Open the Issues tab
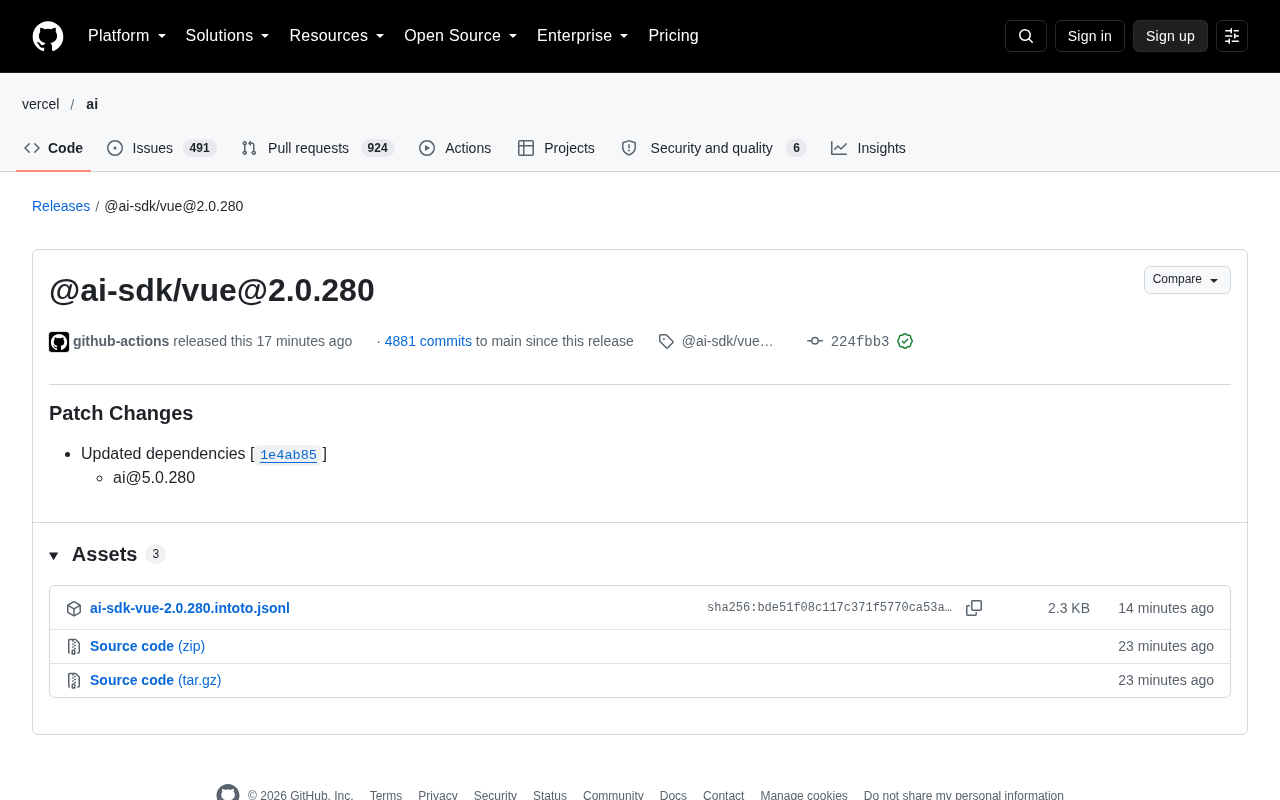This screenshot has width=1280, height=800. 162,148
